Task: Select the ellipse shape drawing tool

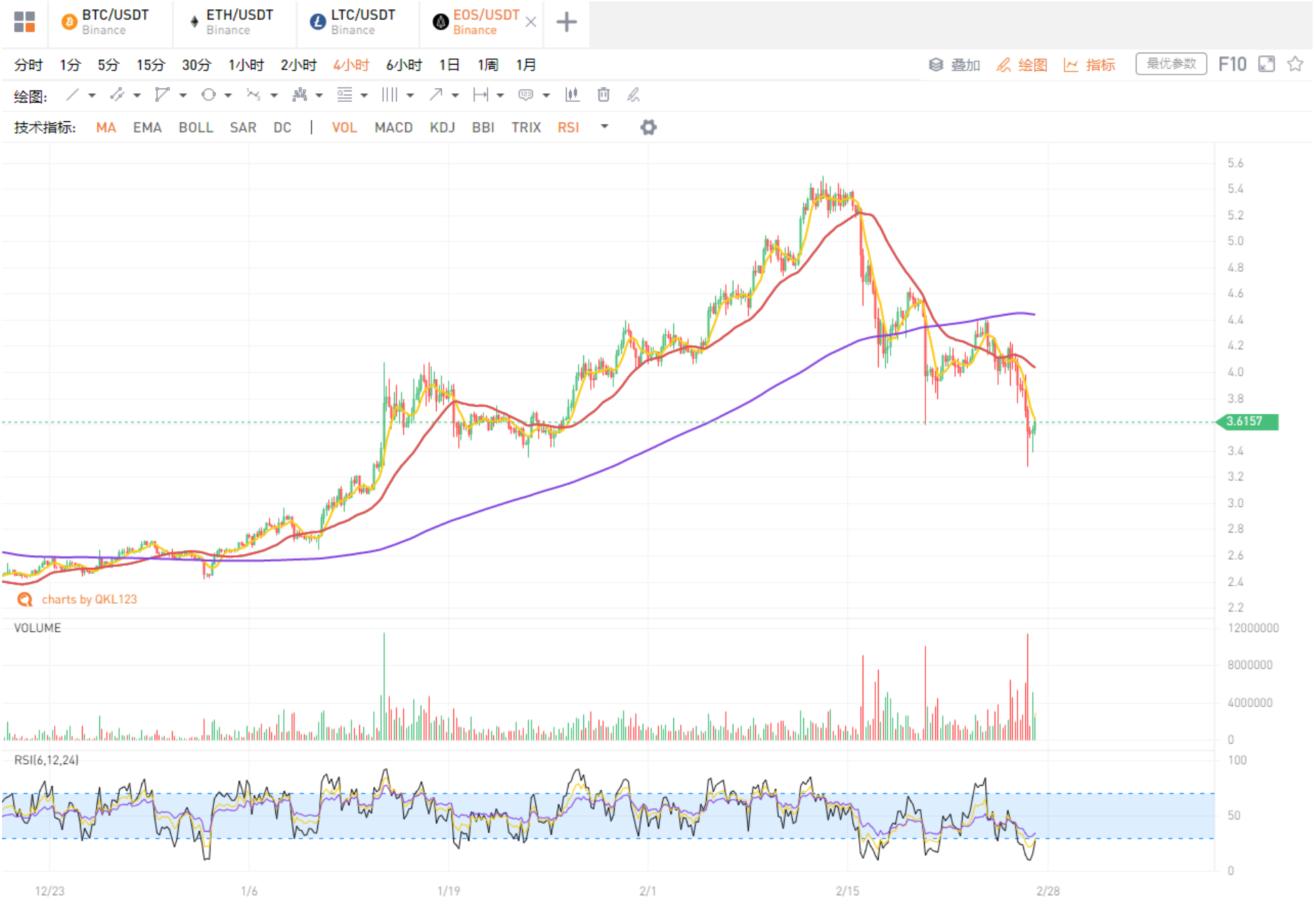Action: [x=208, y=95]
